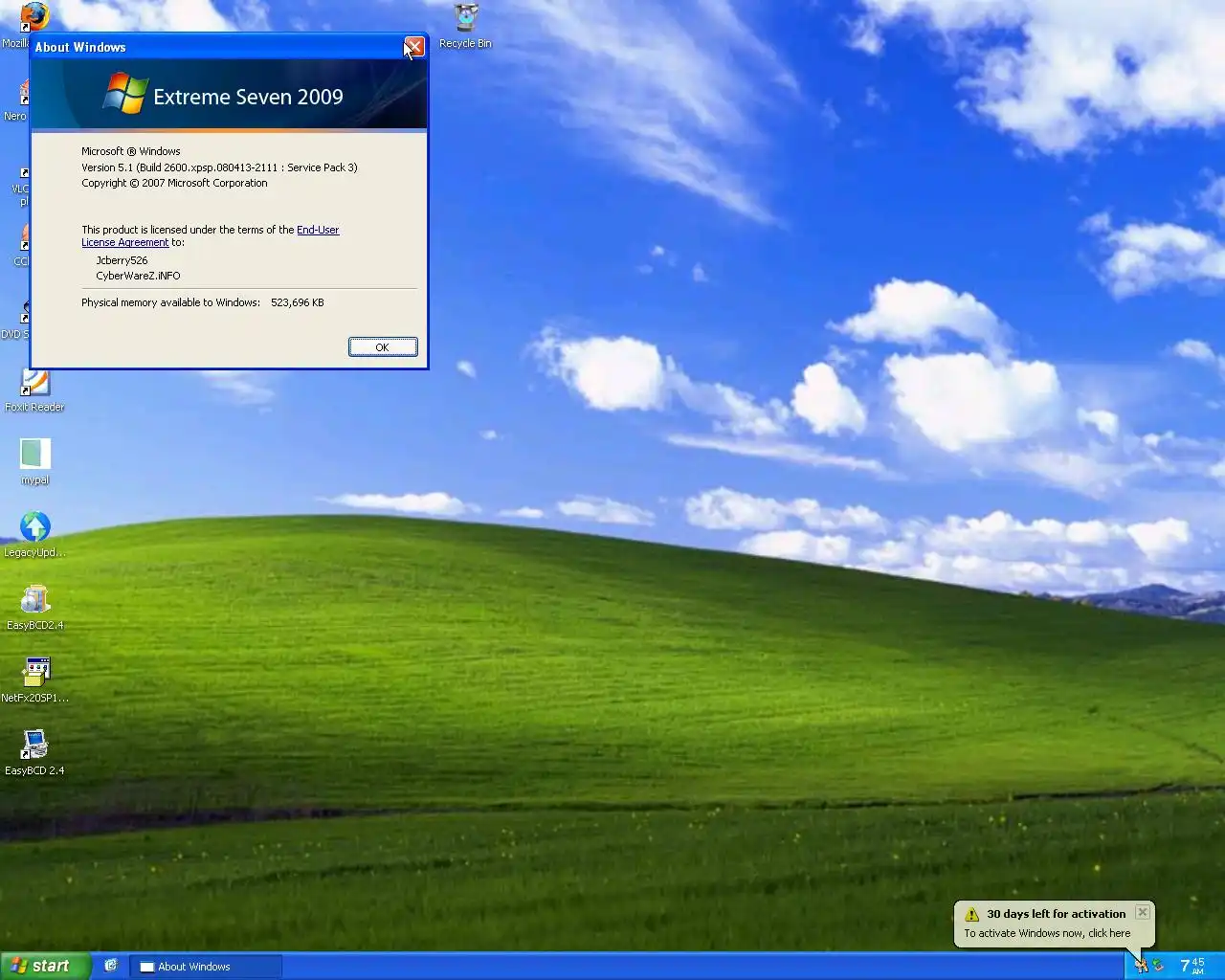Click the licensed user name Jcberry526
This screenshot has width=1225, height=980.
(x=122, y=260)
